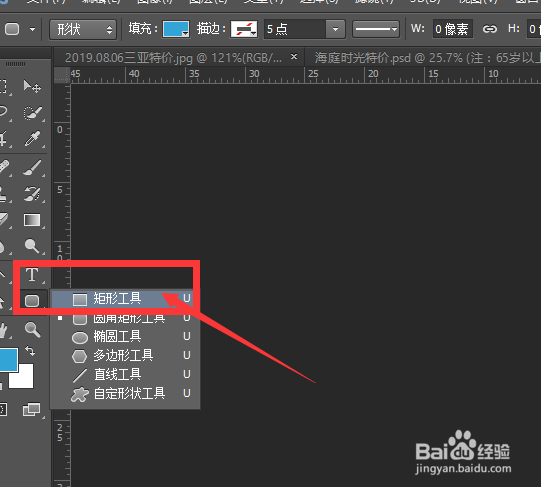This screenshot has height=487, width=541.
Task: Choose 多边形工具 from the flyout
Action: tap(126, 355)
